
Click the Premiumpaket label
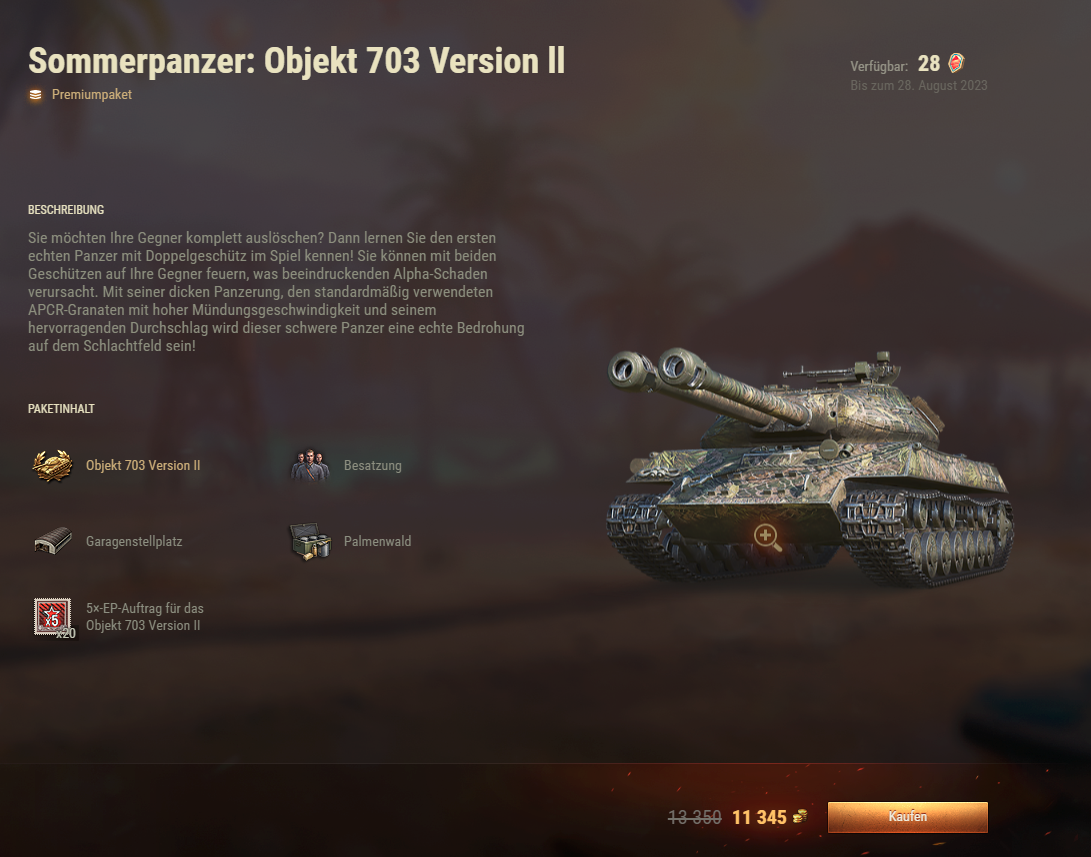click(92, 95)
